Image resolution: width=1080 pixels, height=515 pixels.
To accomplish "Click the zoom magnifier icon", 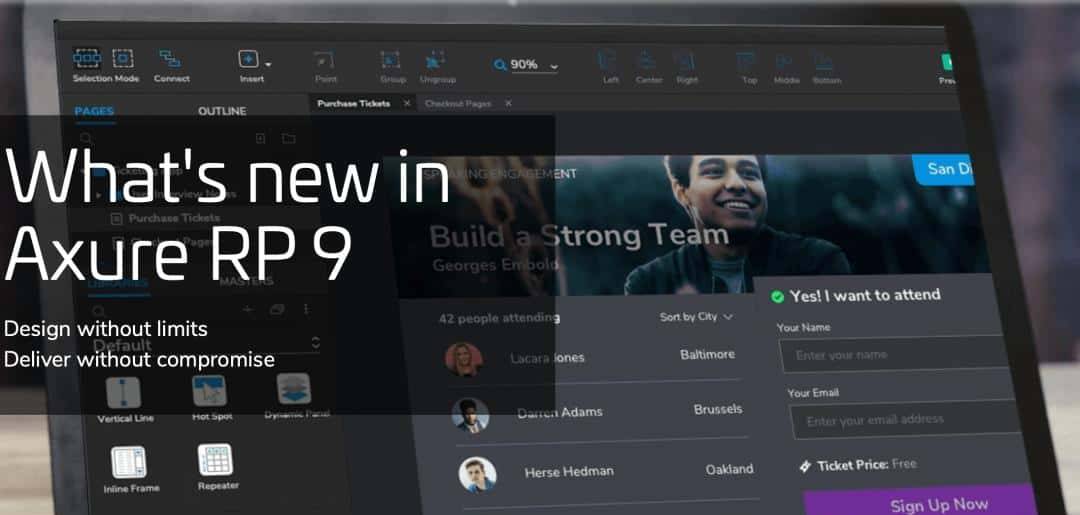I will (500, 65).
